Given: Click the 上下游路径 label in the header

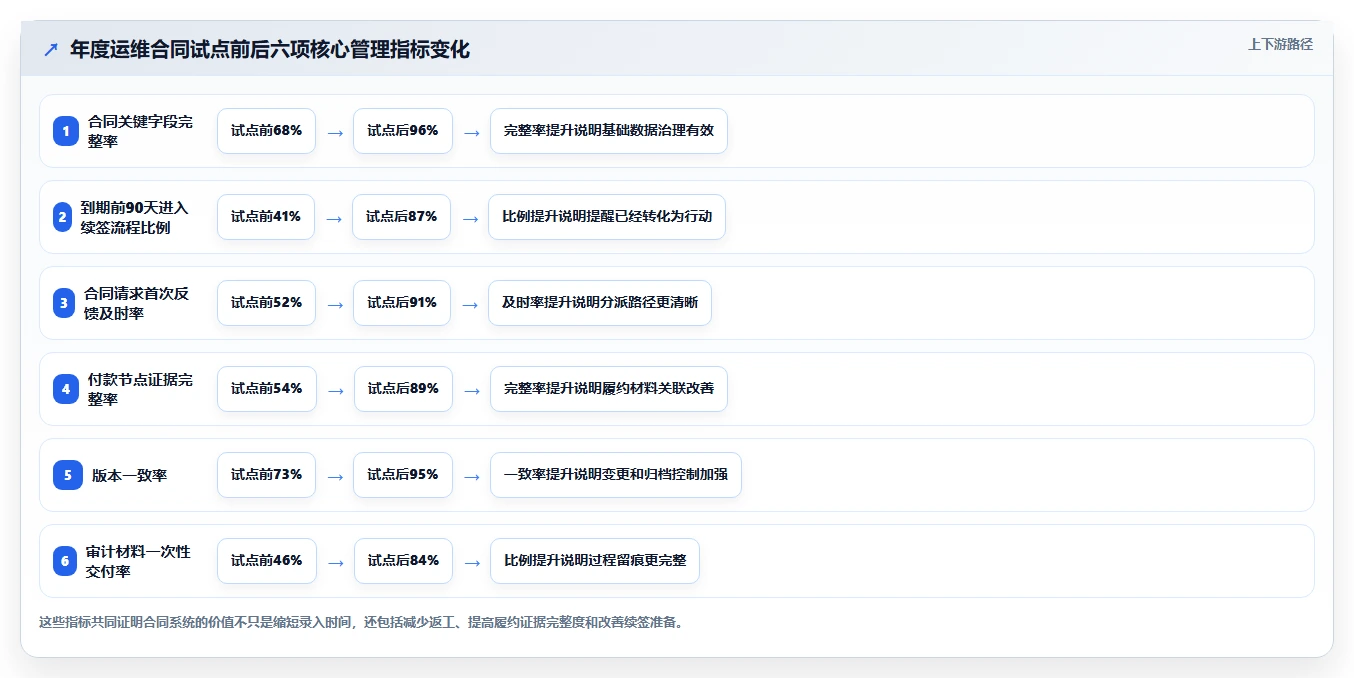Looking at the screenshot, I should pos(1280,44).
